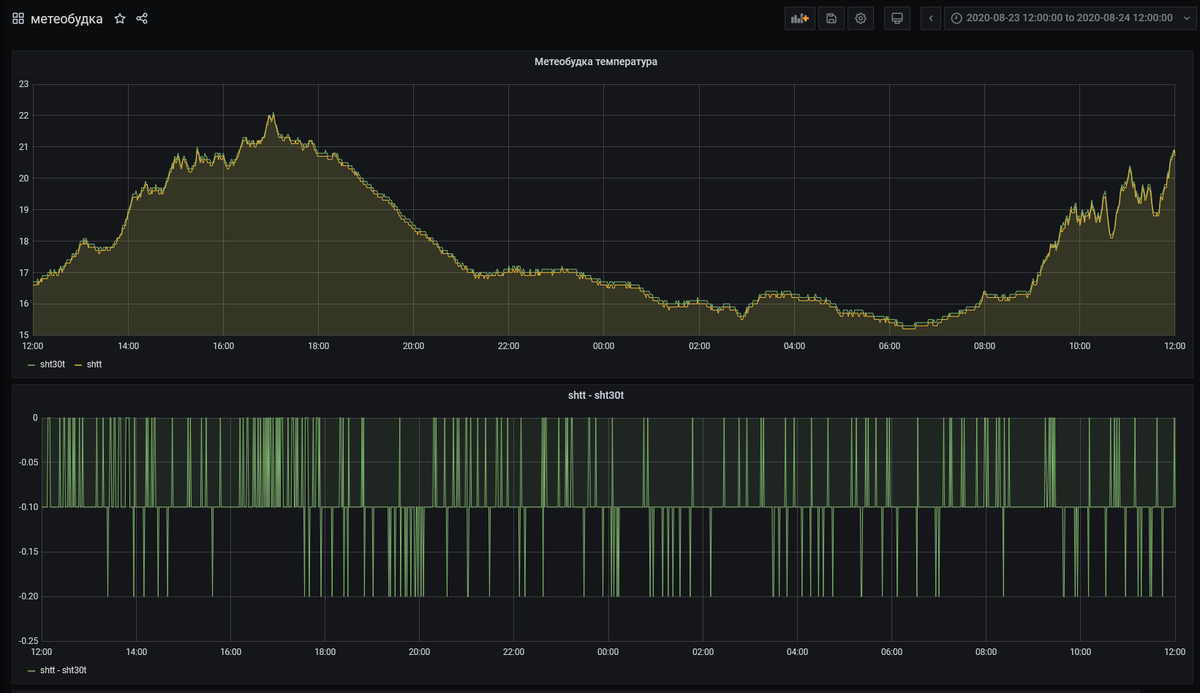Open the time range picker
The height and width of the screenshot is (693, 1200).
1069,18
